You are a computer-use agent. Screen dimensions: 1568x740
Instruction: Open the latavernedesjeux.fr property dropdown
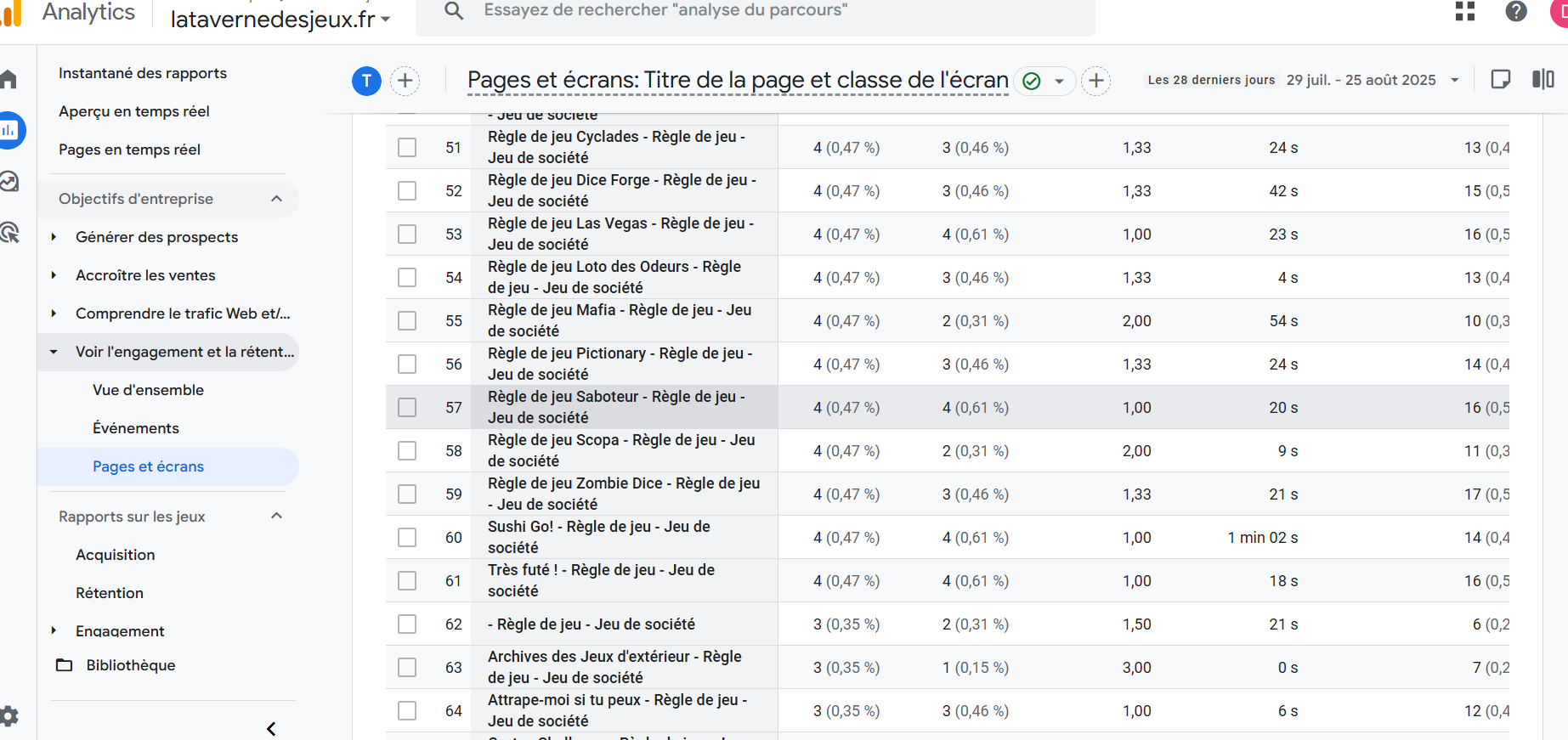click(x=280, y=19)
